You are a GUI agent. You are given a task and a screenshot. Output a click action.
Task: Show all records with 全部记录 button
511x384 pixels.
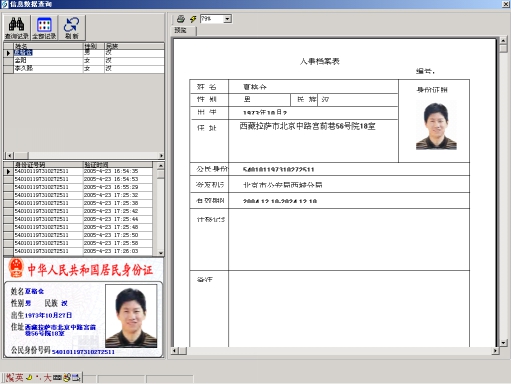pyautogui.click(x=44, y=28)
